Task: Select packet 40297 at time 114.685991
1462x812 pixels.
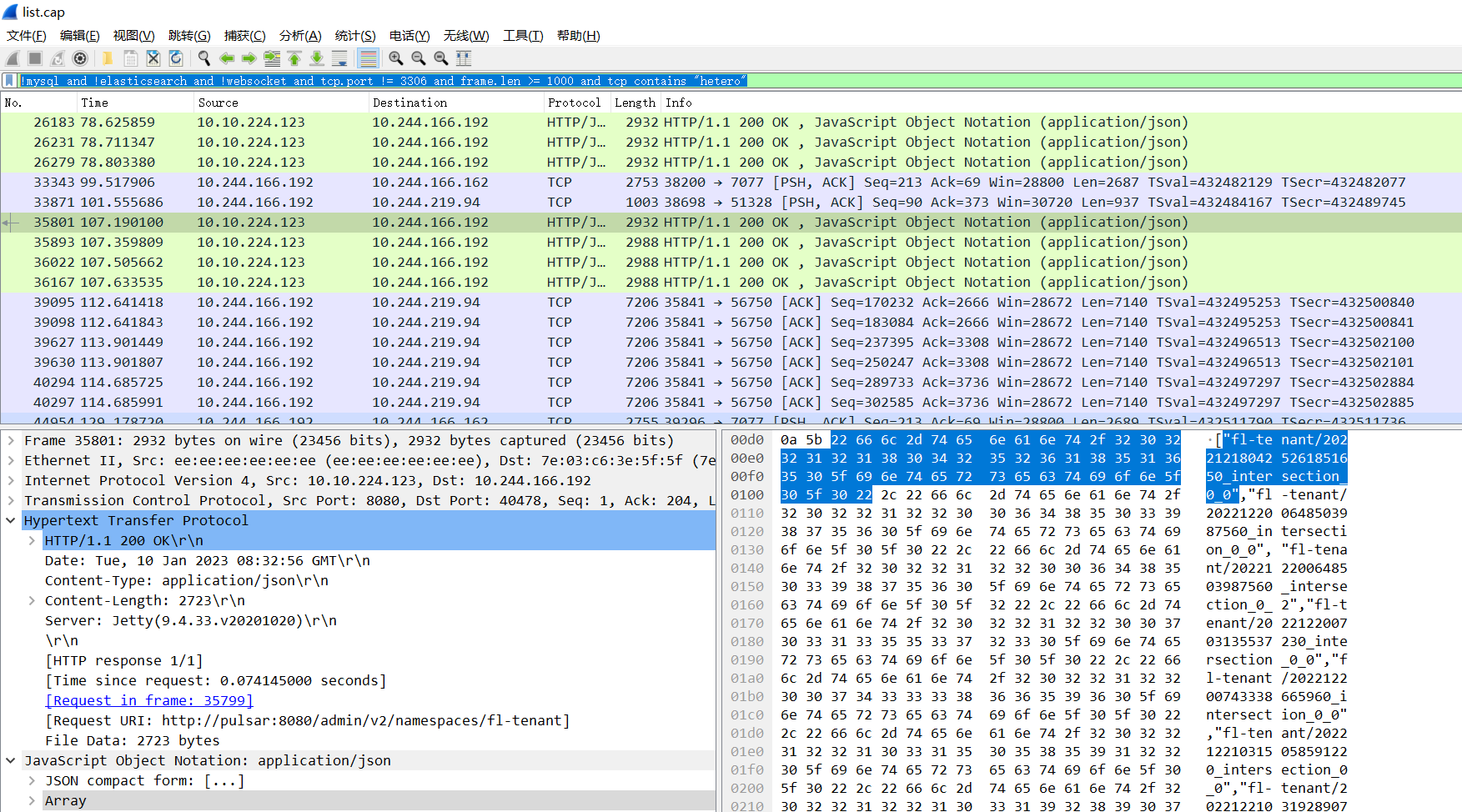Action: pyautogui.click(x=731, y=402)
